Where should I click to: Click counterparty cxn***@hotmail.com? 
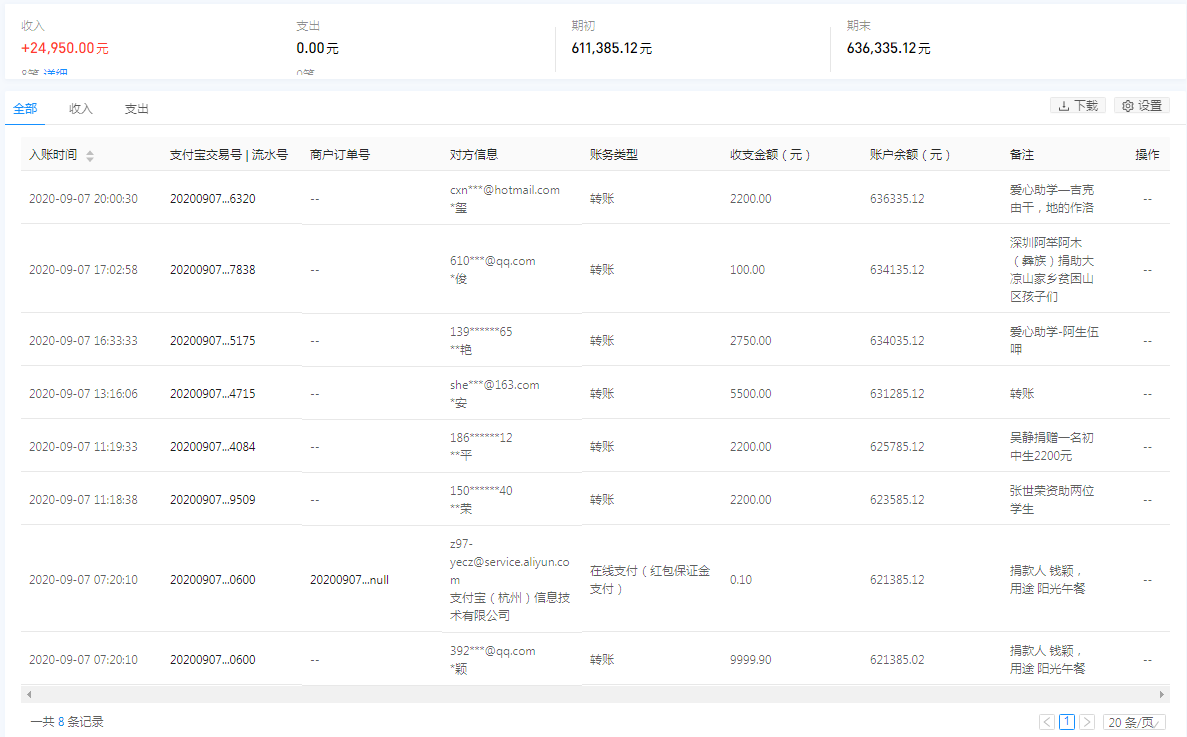[505, 190]
